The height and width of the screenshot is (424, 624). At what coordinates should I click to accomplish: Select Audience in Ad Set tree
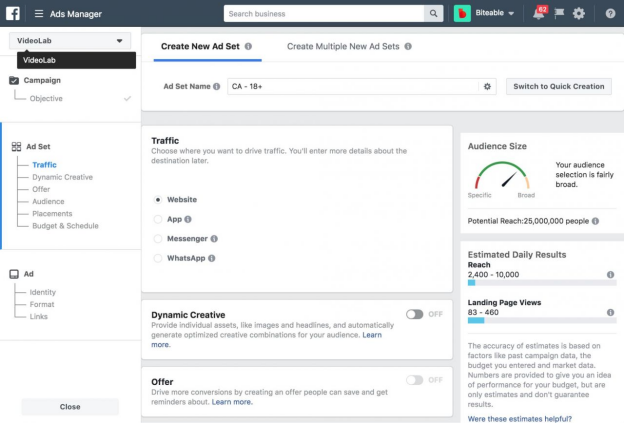tap(48, 201)
